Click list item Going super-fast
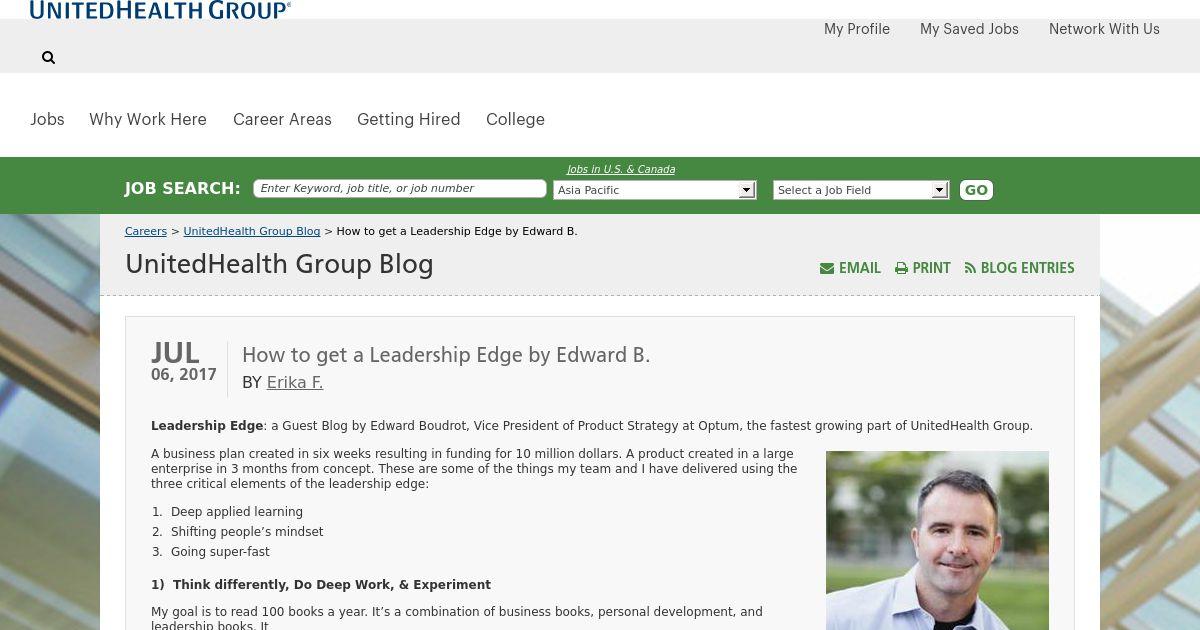The width and height of the screenshot is (1200, 630). point(220,552)
